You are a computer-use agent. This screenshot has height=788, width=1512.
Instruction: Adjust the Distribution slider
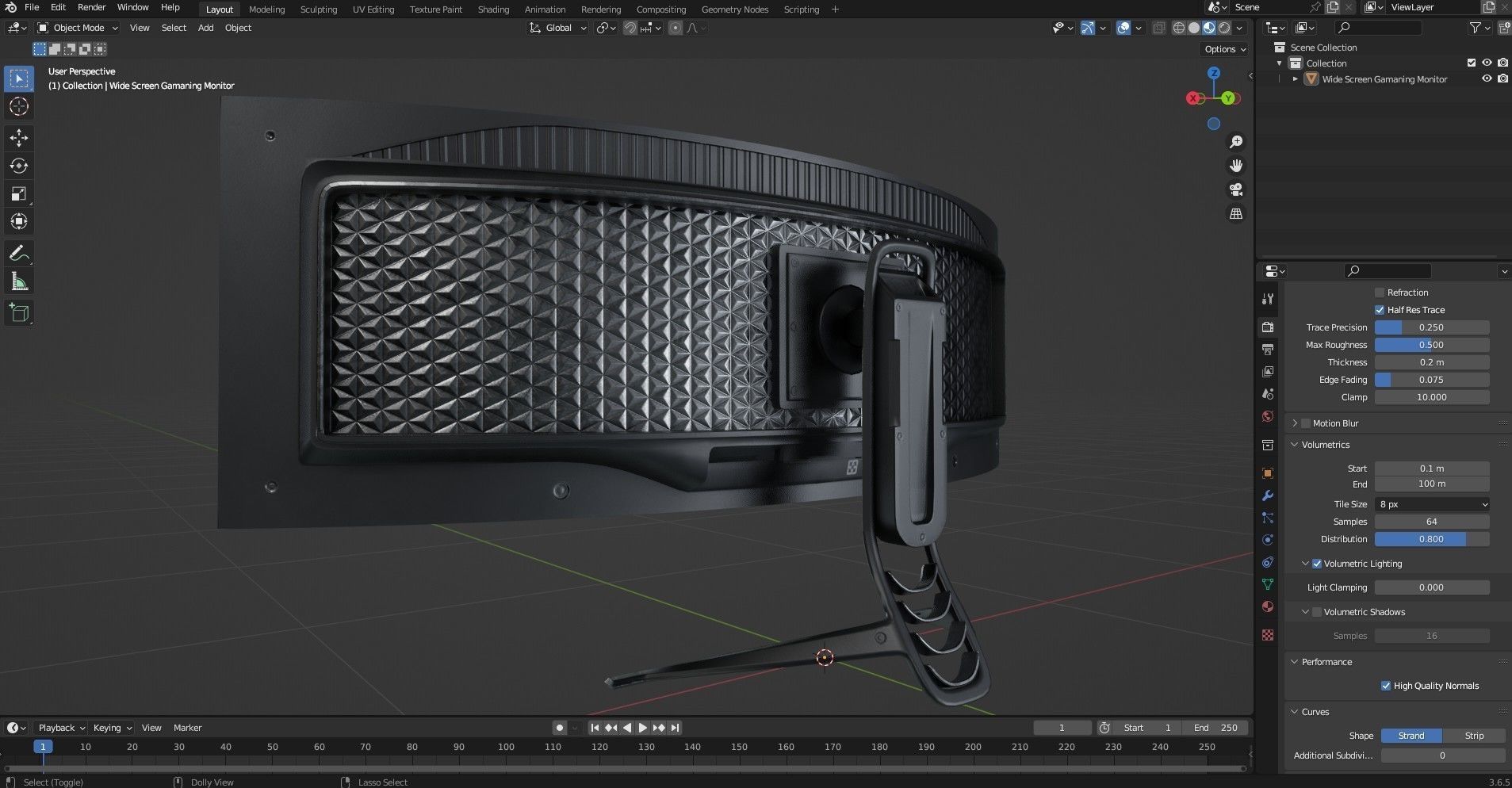1431,539
